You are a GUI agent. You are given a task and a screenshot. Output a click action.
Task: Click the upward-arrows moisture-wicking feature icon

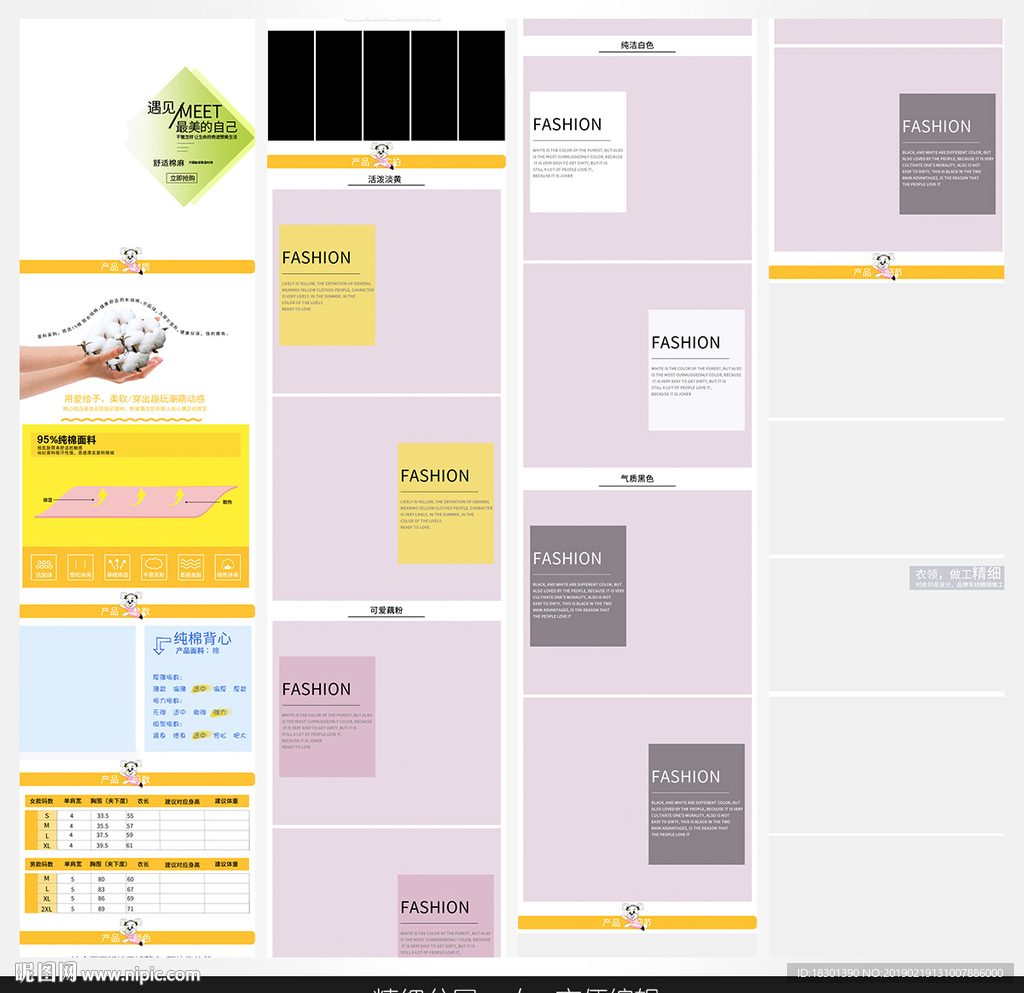[x=117, y=567]
